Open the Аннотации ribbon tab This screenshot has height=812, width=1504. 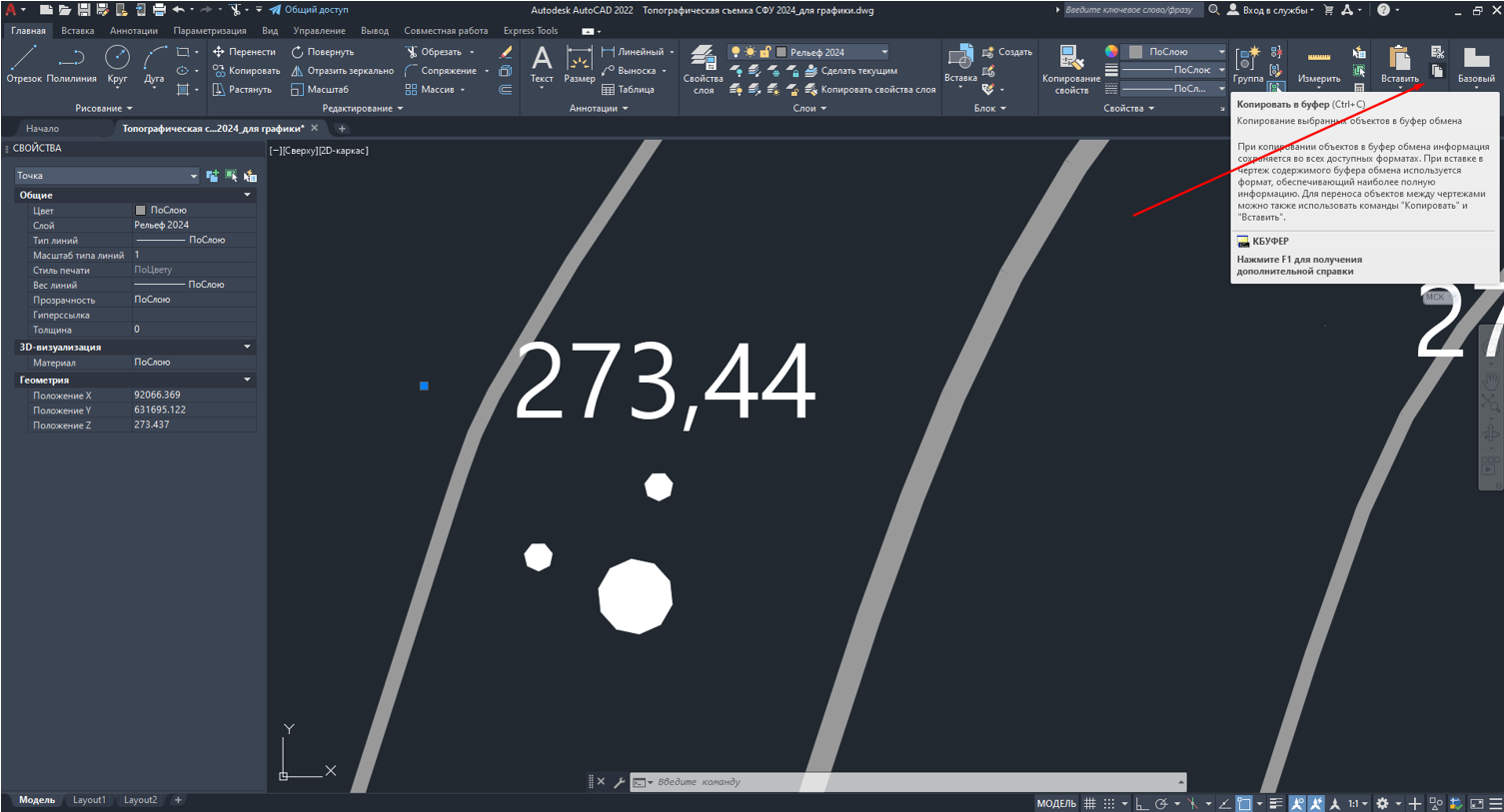click(x=134, y=31)
